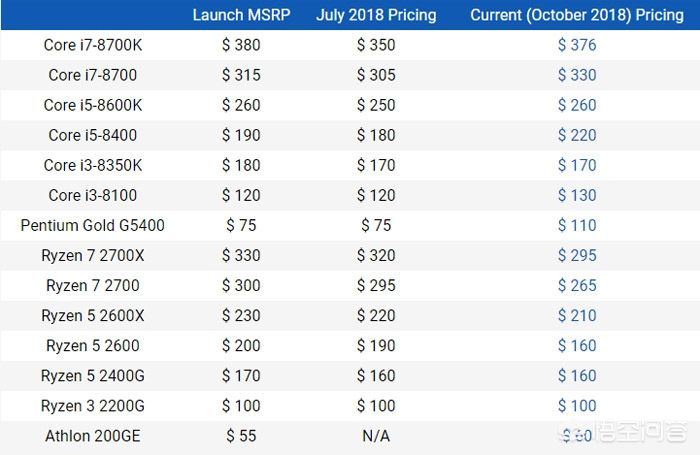The image size is (700, 455).
Task: Click the Core i5-8400 processor name
Action: click(93, 135)
